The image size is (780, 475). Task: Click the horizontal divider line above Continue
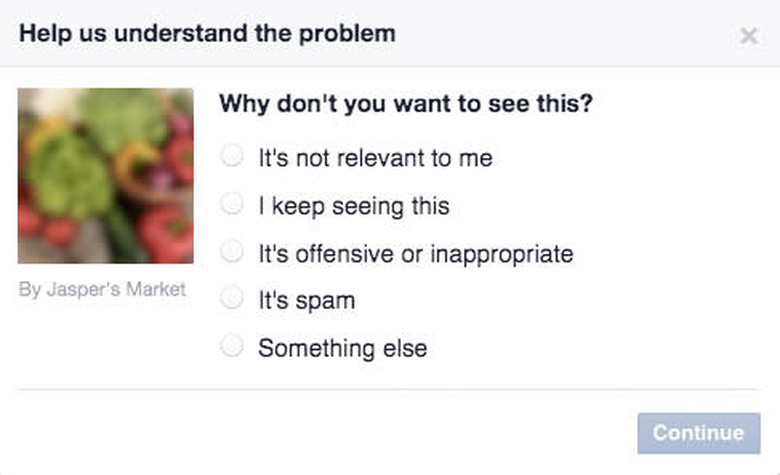click(390, 389)
